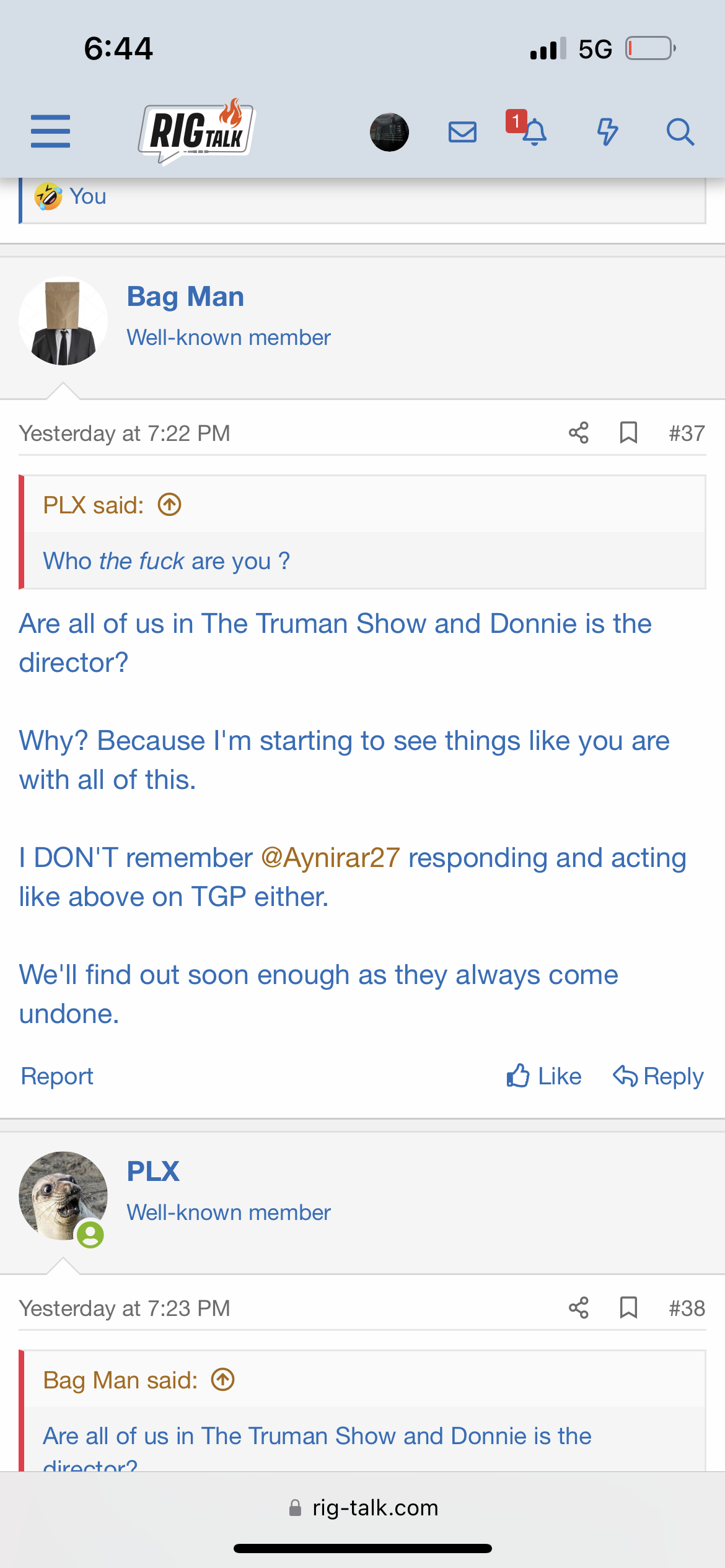This screenshot has width=725, height=1568.
Task: Jump to Bag Man's quoted original post
Action: [223, 1380]
